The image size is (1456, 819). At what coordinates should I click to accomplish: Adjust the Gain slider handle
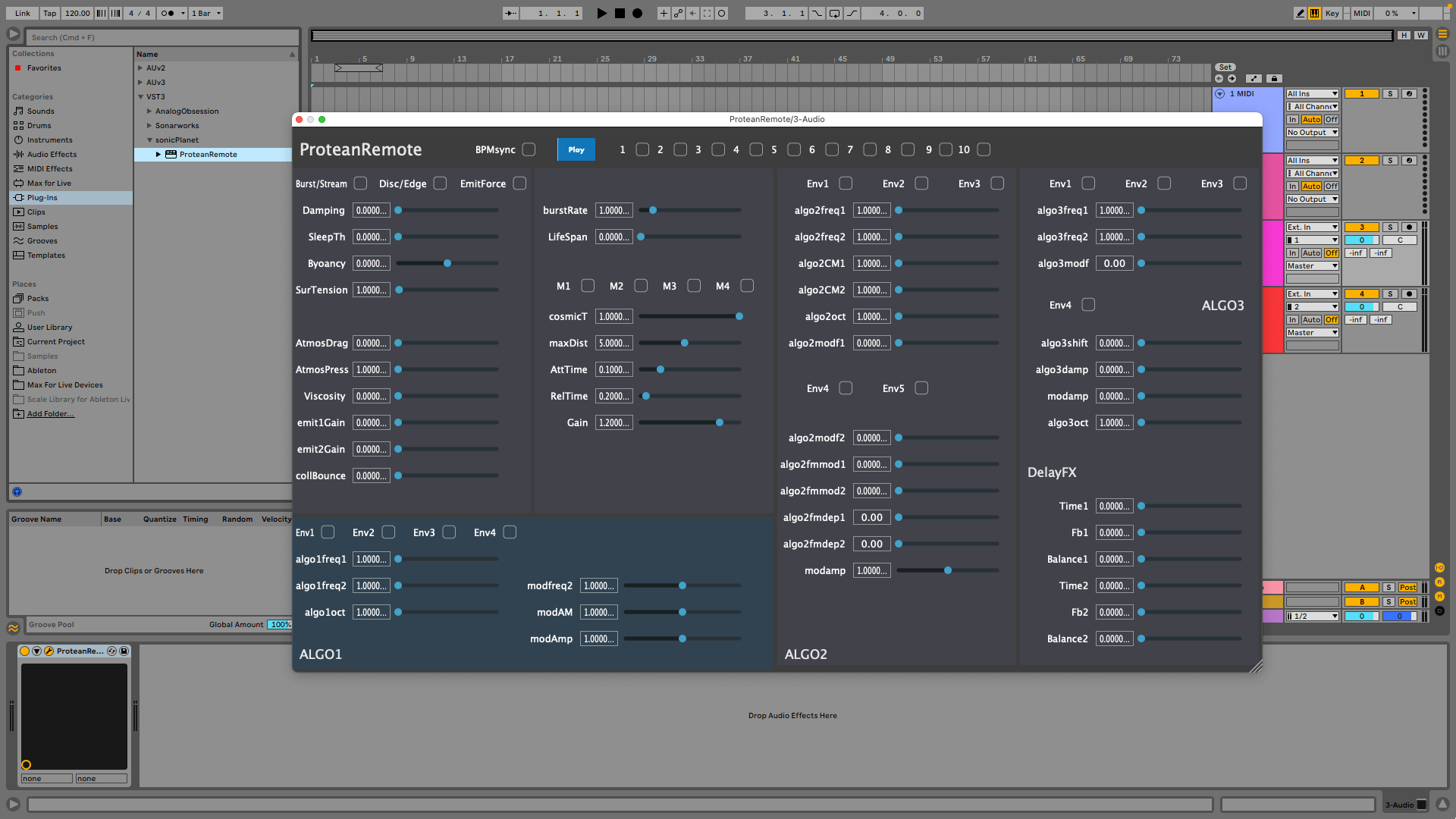(x=720, y=422)
